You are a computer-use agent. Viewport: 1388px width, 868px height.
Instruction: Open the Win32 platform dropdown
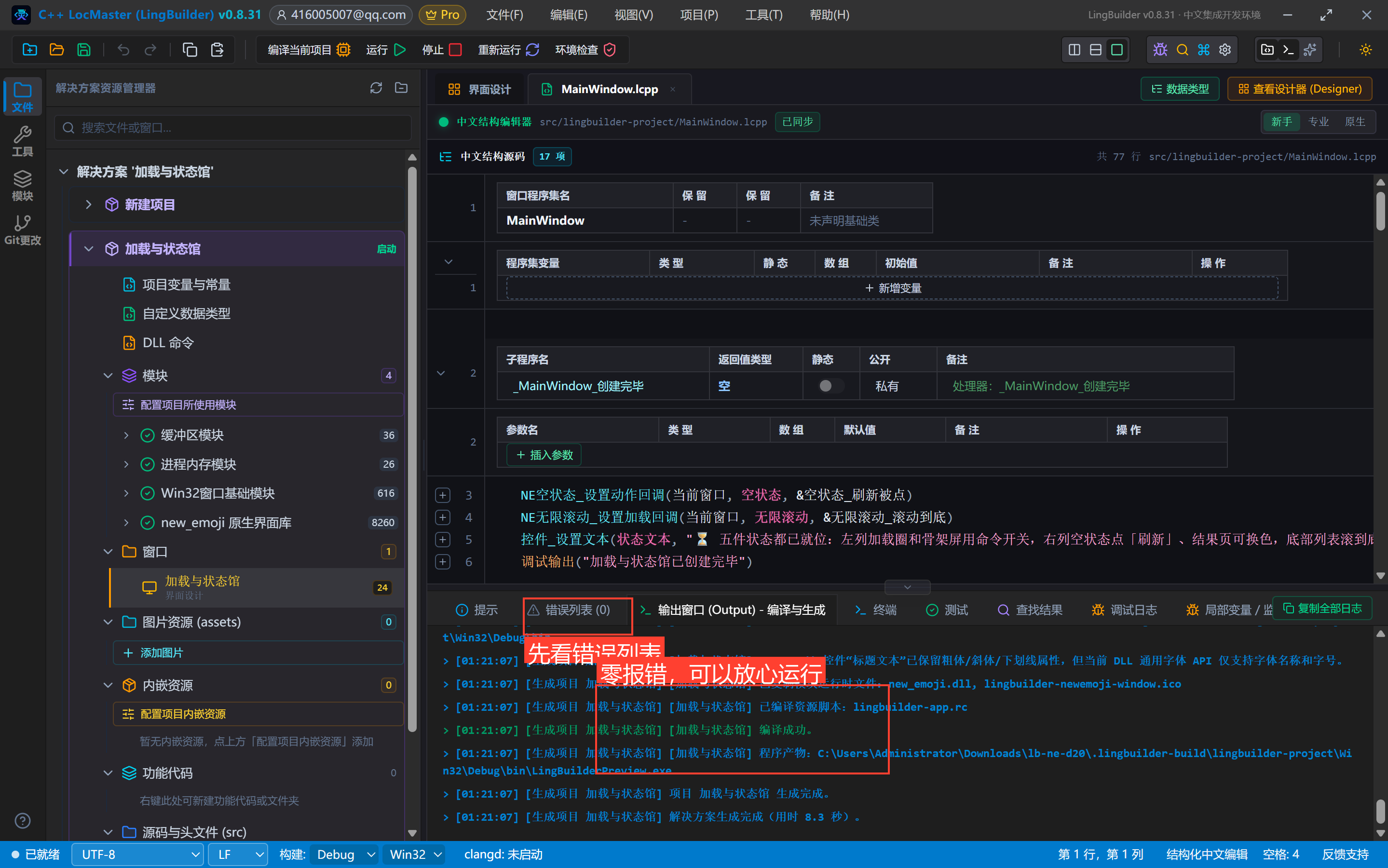point(415,855)
